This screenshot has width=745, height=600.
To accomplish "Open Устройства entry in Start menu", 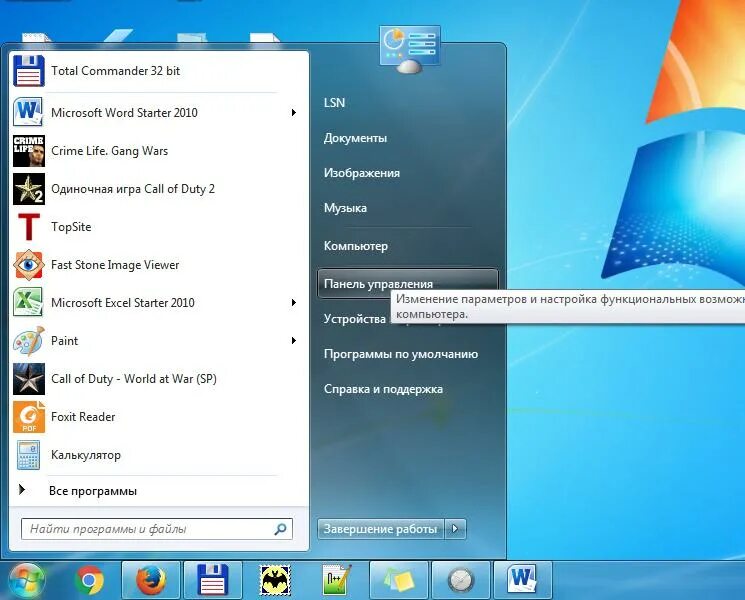I will coord(354,319).
